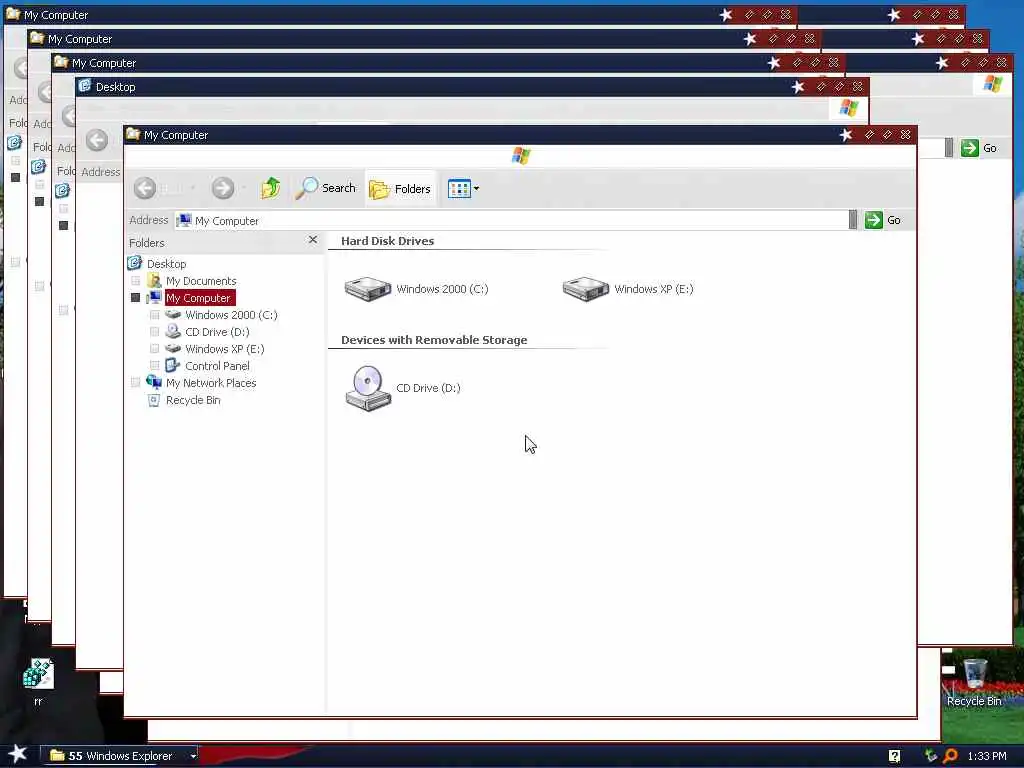This screenshot has width=1024, height=768.
Task: Select Desktop in the folder tree
Action: coord(167,264)
